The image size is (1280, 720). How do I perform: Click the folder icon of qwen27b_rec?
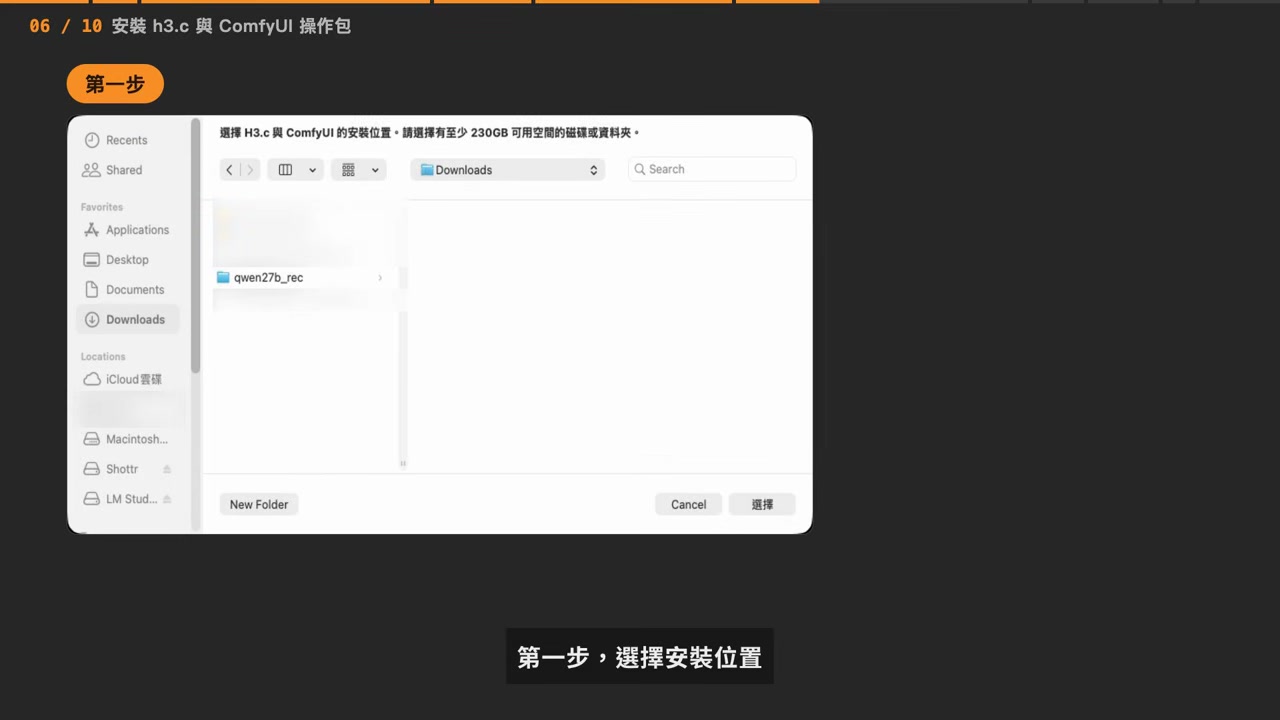coord(223,277)
